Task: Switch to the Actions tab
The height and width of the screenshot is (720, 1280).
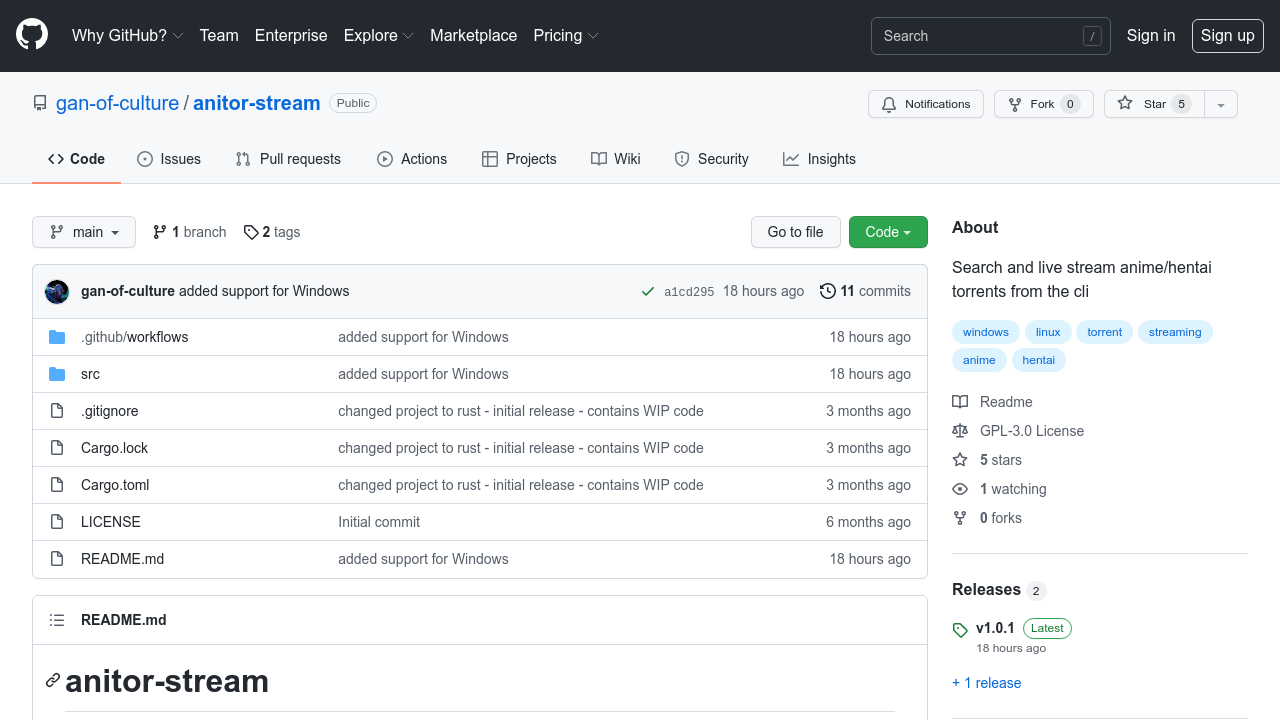Action: pos(412,159)
